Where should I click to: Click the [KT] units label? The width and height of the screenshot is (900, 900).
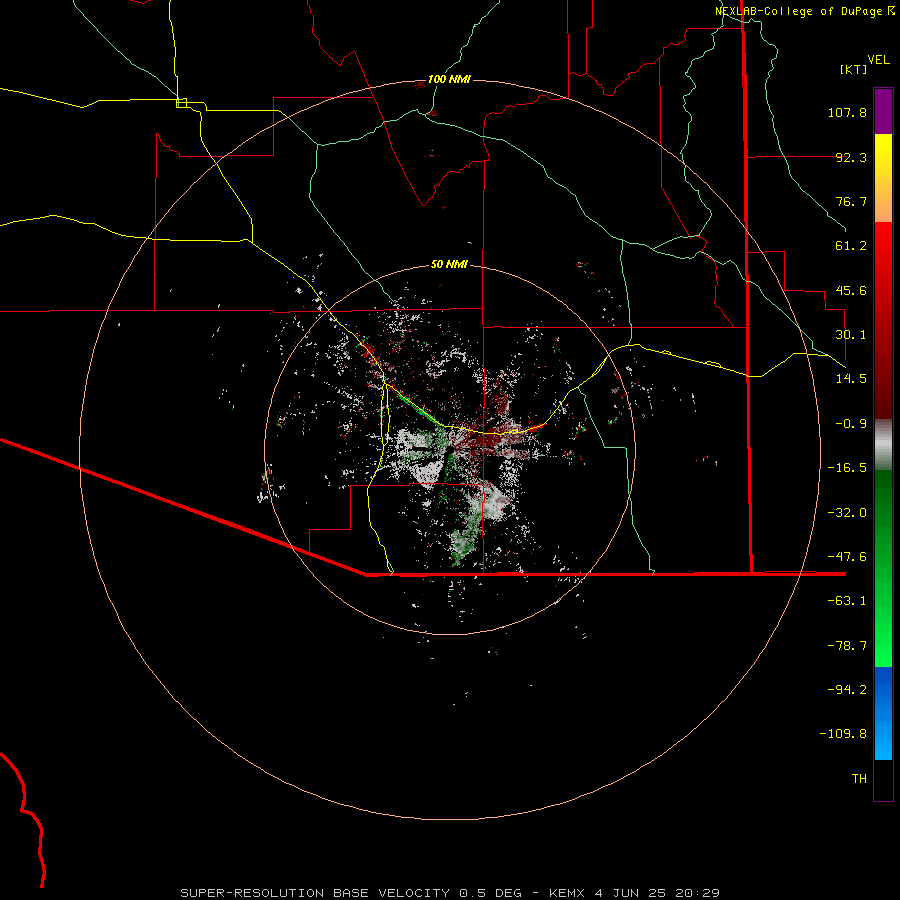(854, 69)
